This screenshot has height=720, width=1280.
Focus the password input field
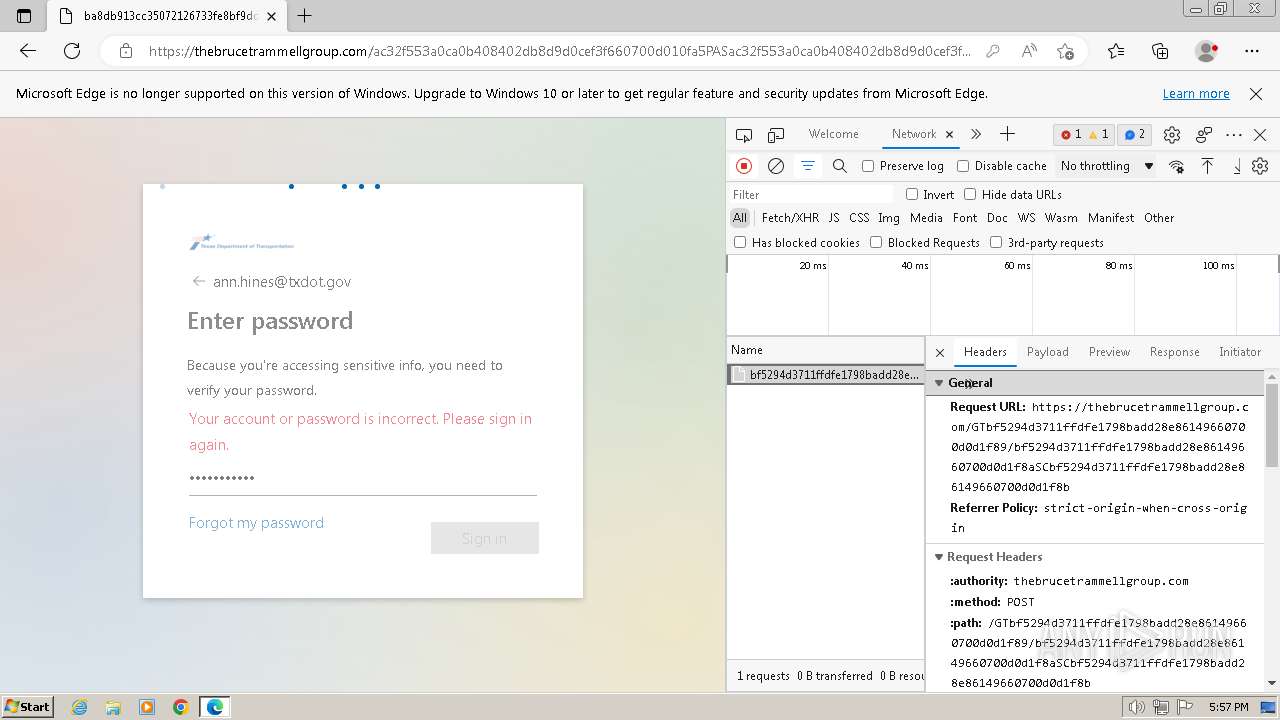[362, 478]
